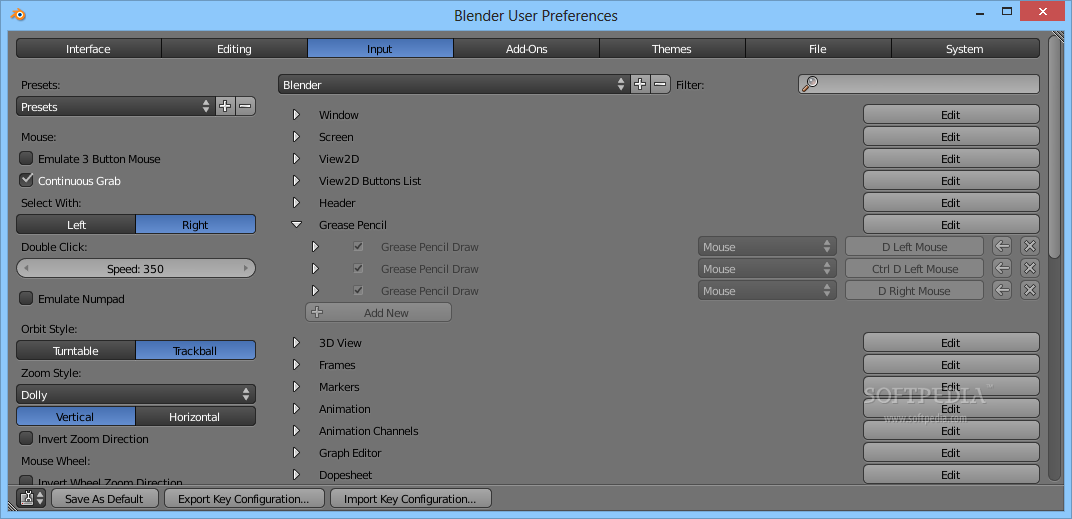Image resolution: width=1072 pixels, height=519 pixels.
Task: Uncheck Grease Pencil Draw item with Ctrl D Left Mouse
Action: tap(358, 269)
